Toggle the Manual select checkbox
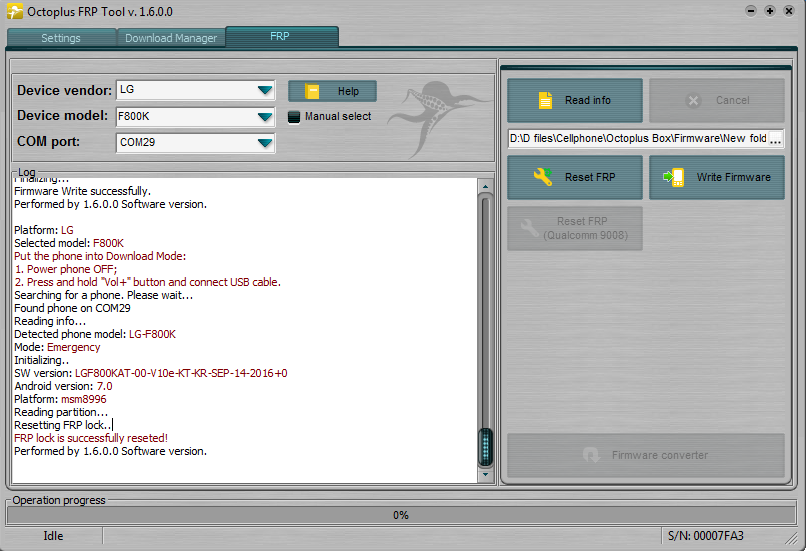The height and width of the screenshot is (551, 806). [294, 117]
